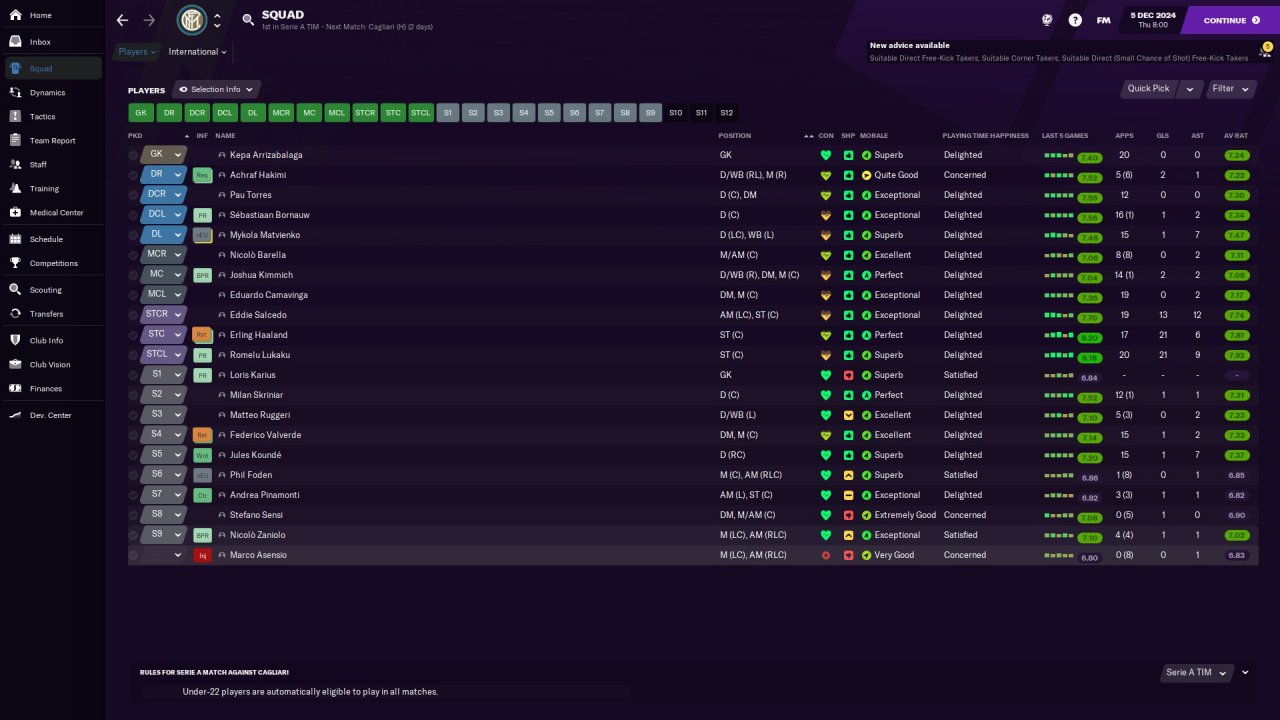Open the help question mark icon
Viewport: 1280px width, 720px height.
[x=1075, y=20]
